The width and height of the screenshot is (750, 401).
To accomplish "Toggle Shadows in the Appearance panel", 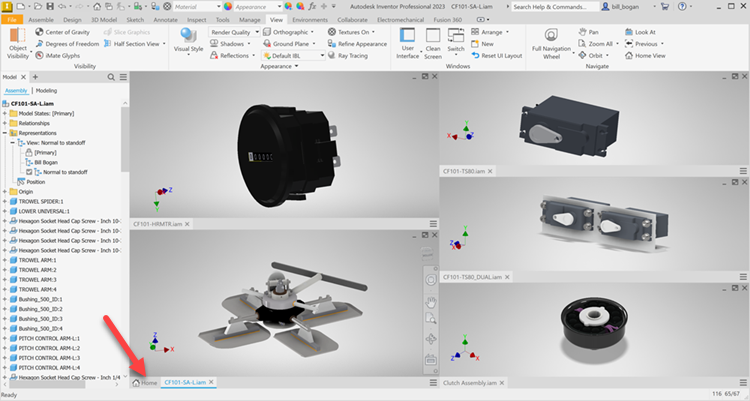I will click(230, 44).
